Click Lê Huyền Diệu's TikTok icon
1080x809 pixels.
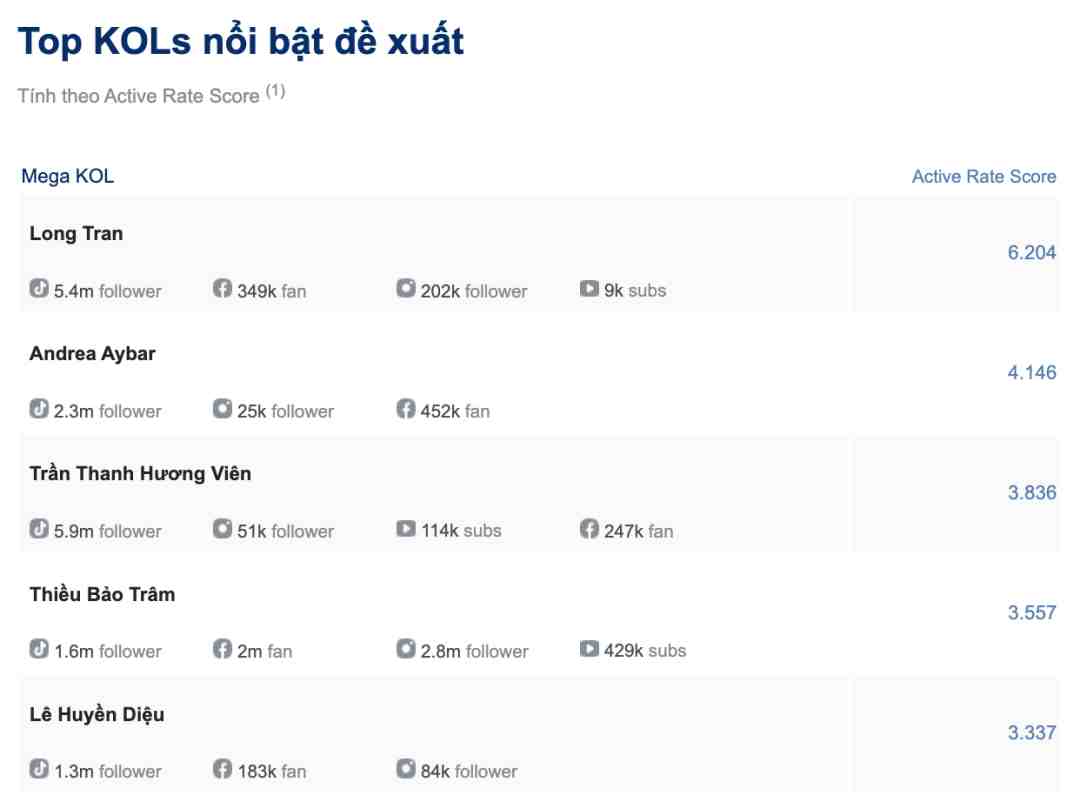click(x=39, y=768)
